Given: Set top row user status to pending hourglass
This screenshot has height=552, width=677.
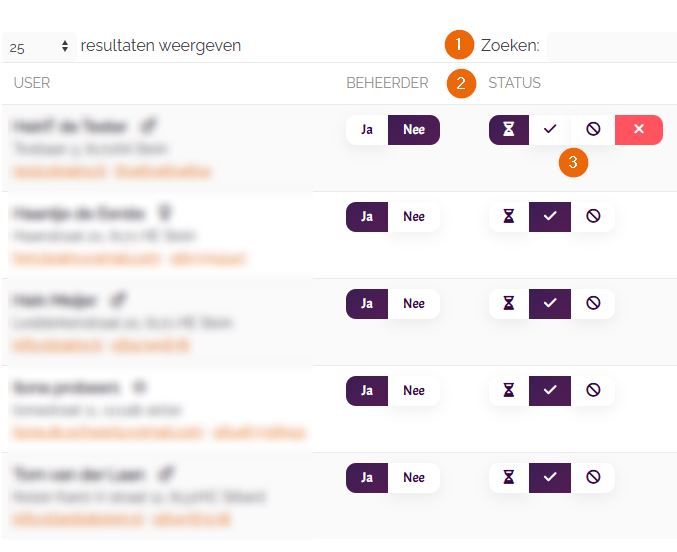Looking at the screenshot, I should pos(509,130).
